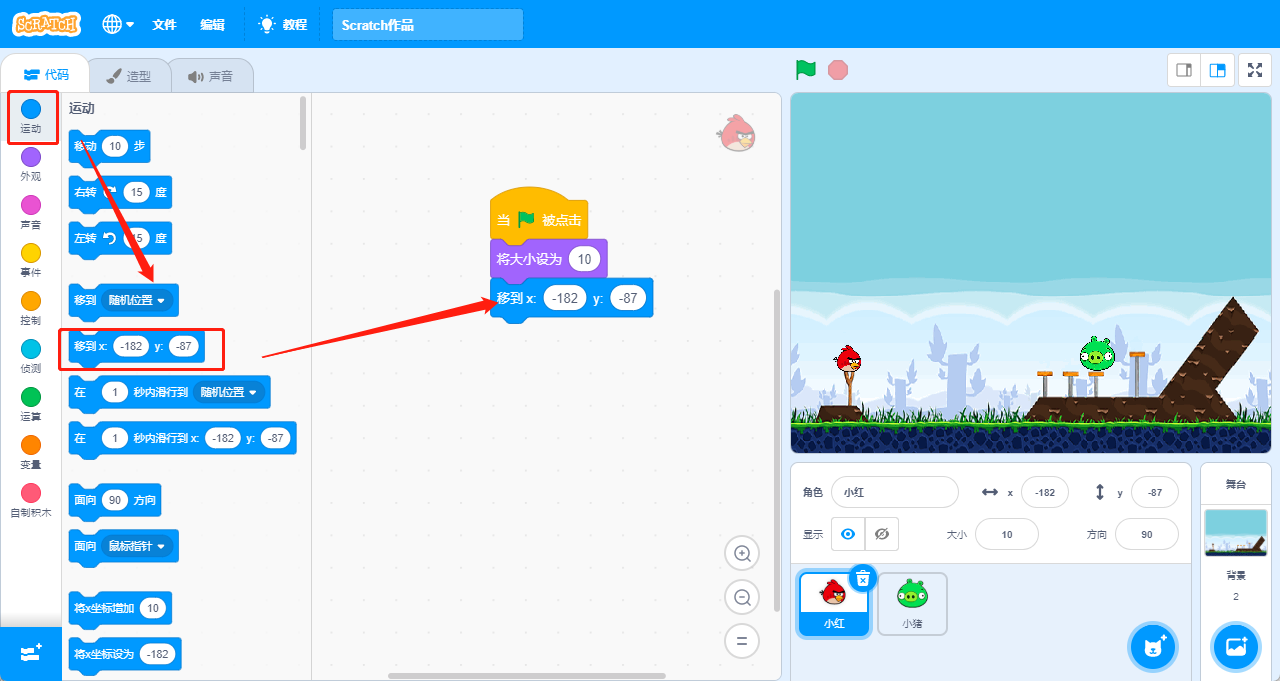
Task: Edit the sprite name field 小红
Action: coord(895,492)
